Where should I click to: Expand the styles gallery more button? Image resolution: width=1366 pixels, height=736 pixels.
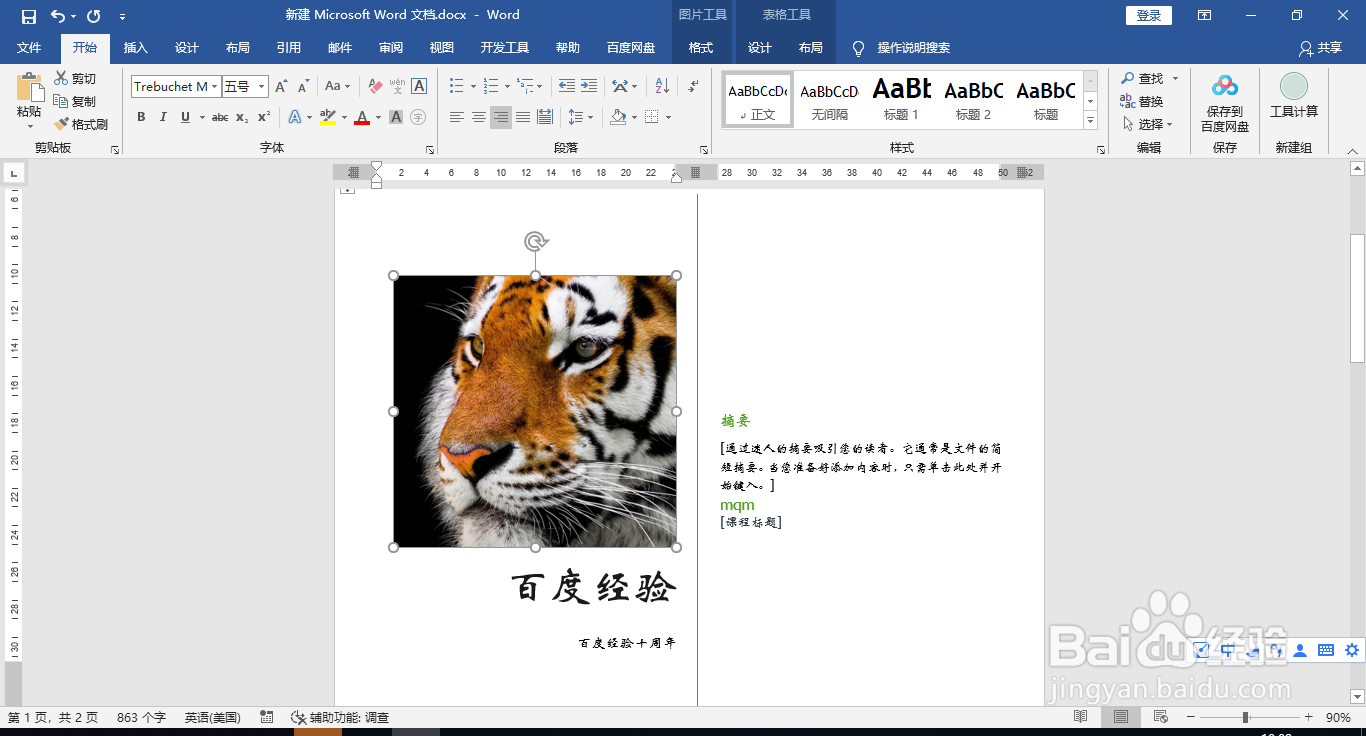pyautogui.click(x=1090, y=121)
